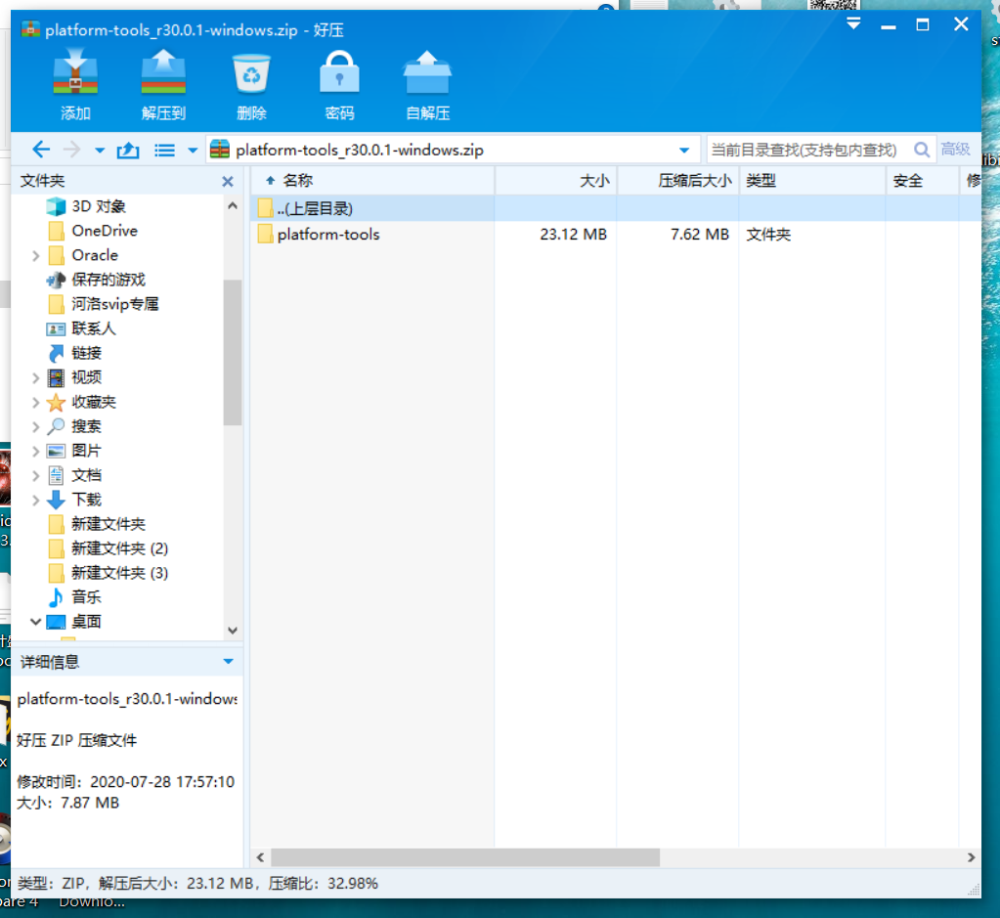Select the platform-tools folder row
This screenshot has width=1000, height=918.
pyautogui.click(x=616, y=234)
